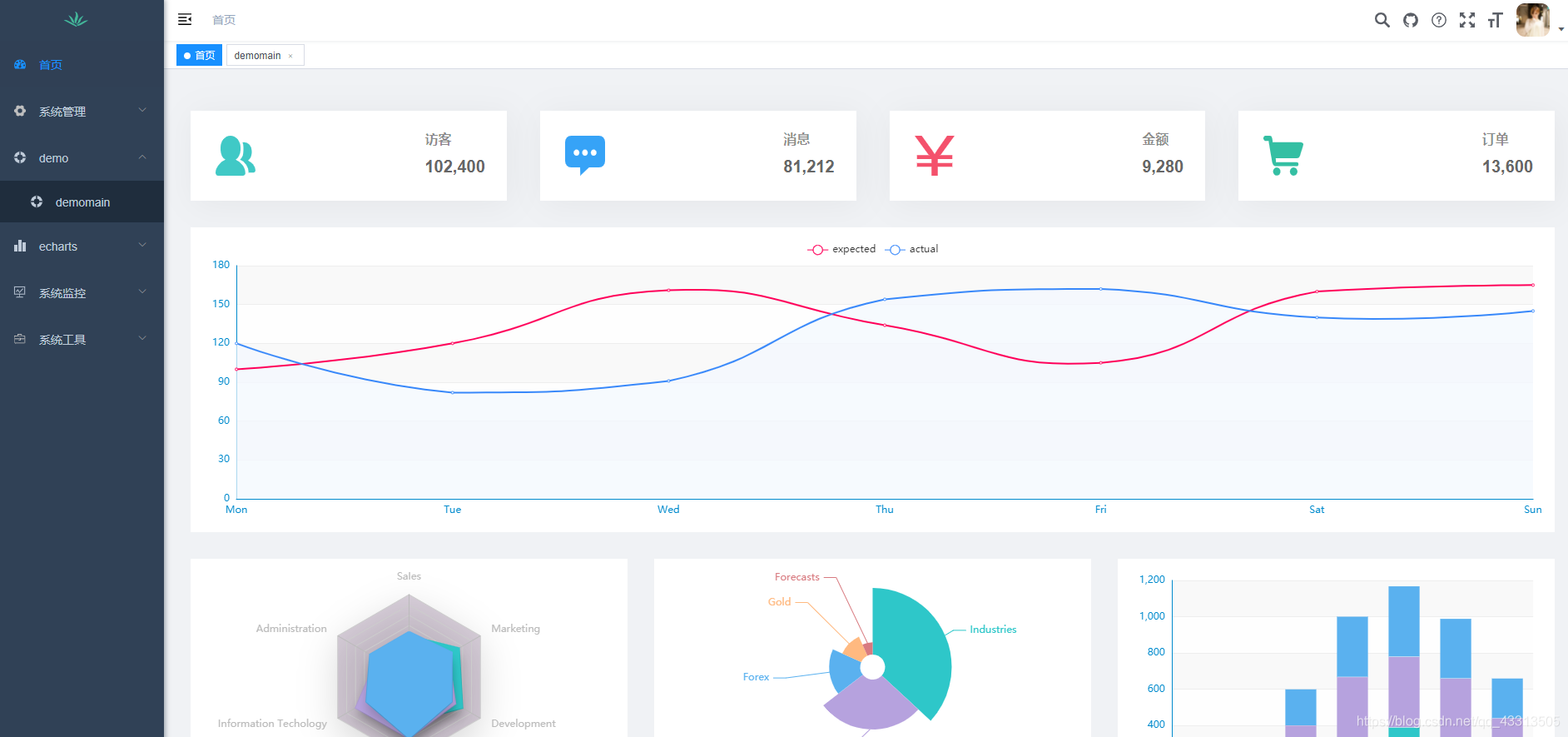Click the Marketing radar axis label

pyautogui.click(x=515, y=629)
